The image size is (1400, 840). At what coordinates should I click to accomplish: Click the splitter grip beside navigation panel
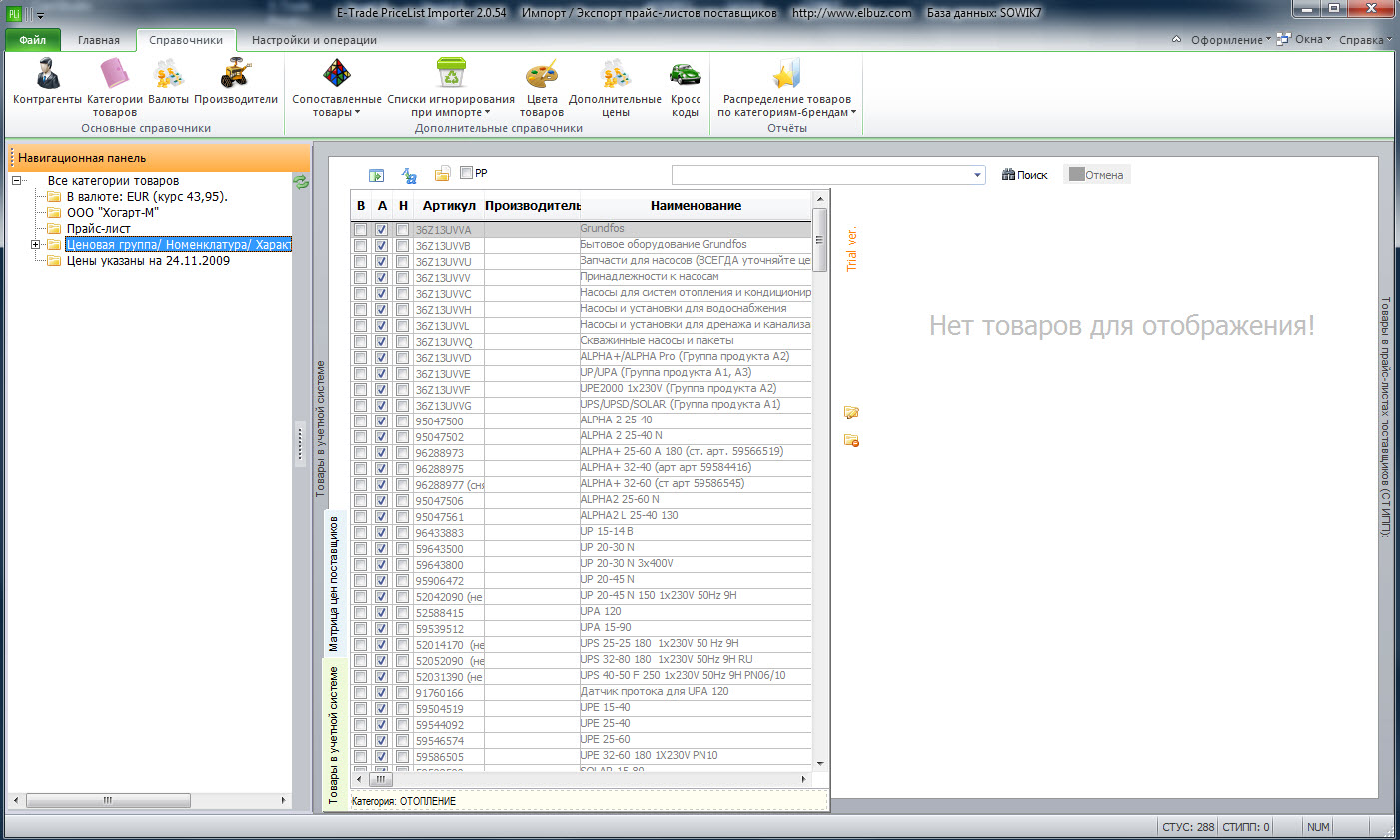click(299, 442)
